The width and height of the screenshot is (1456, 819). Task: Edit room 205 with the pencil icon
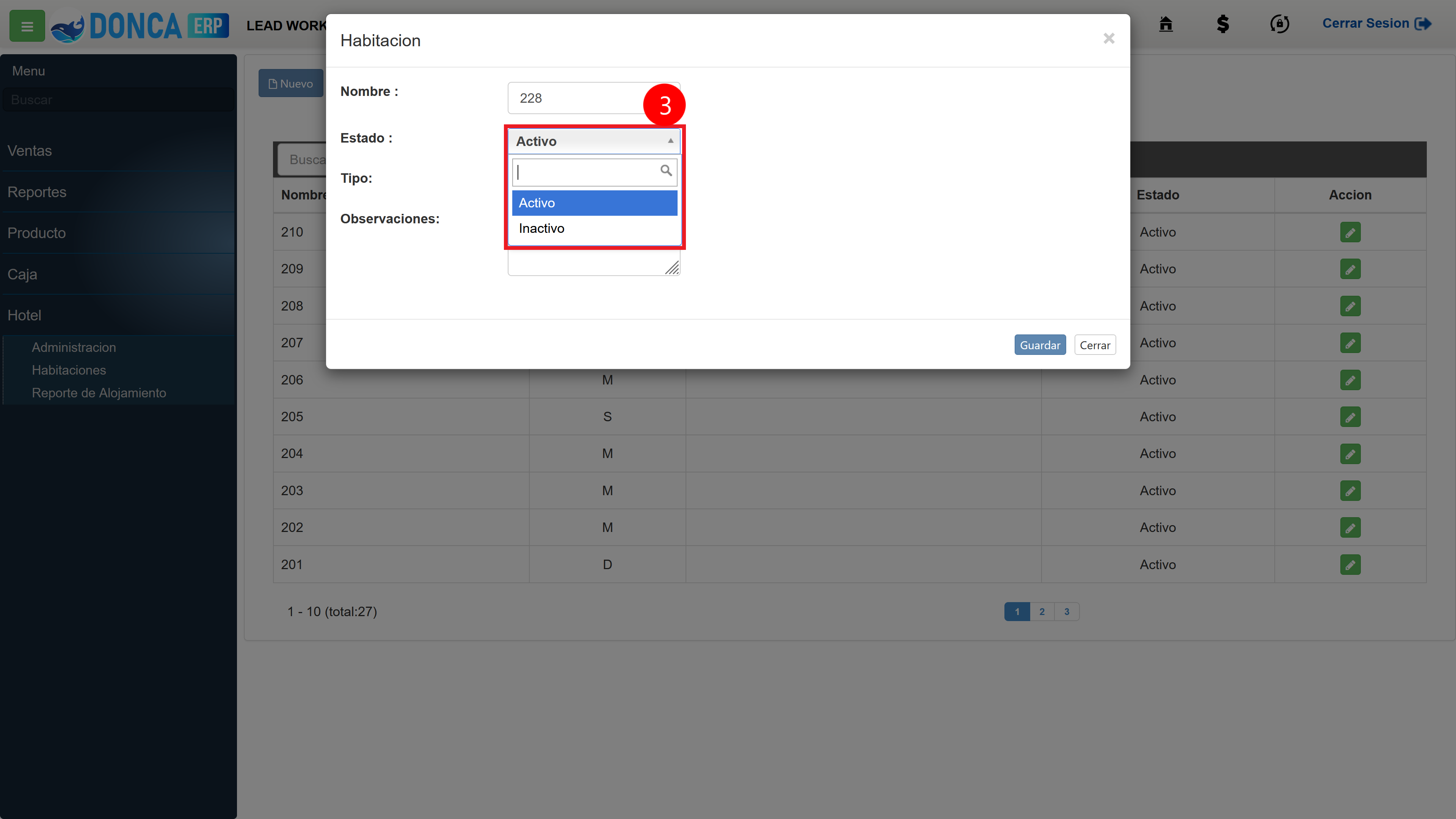[x=1350, y=417]
